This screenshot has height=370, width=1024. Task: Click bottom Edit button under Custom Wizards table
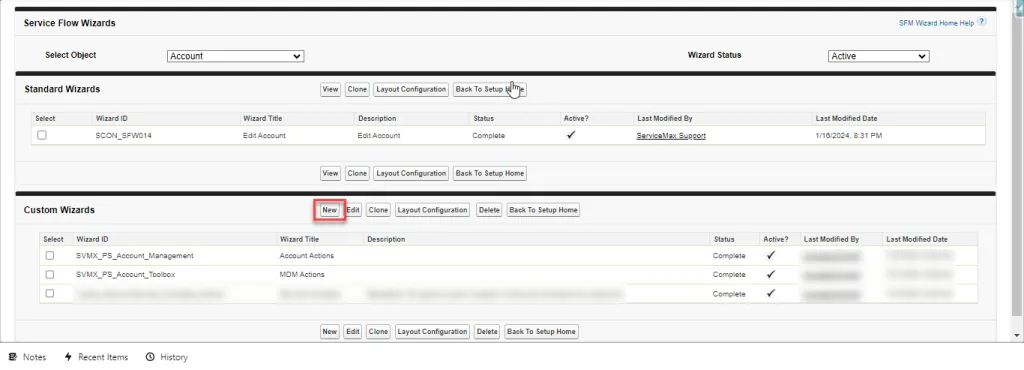click(353, 331)
